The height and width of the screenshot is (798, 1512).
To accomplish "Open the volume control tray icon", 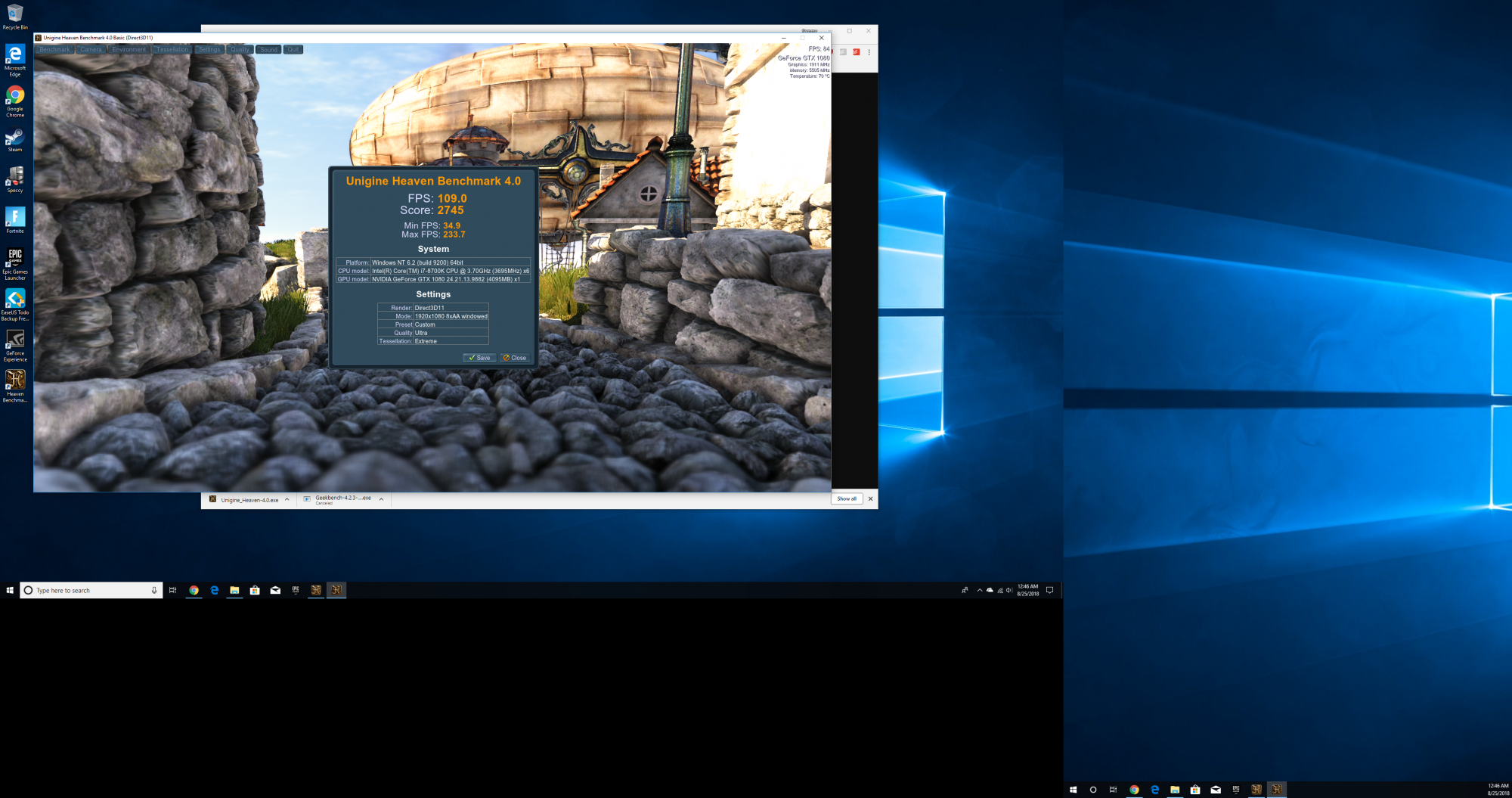I will pos(1009,590).
